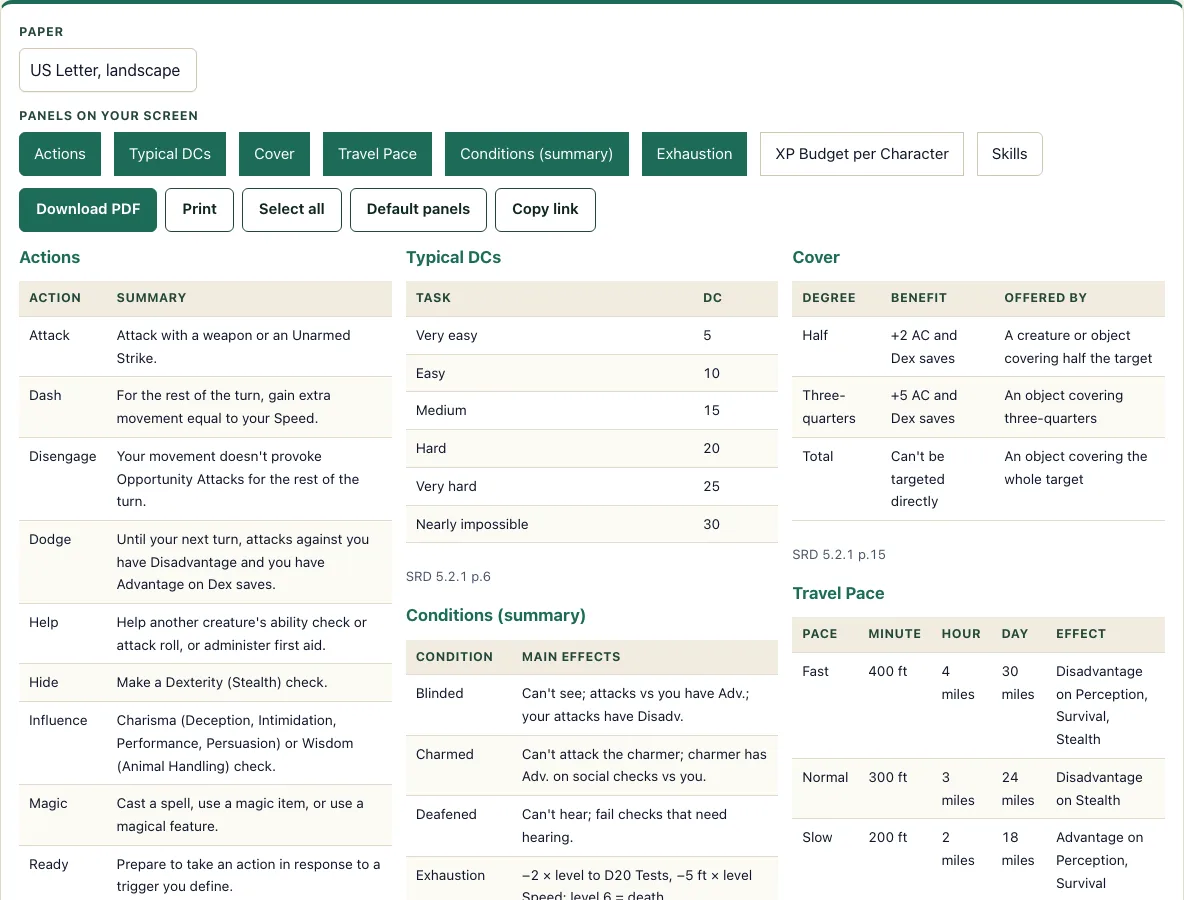1184x900 pixels.
Task: Enable the XP Budget per Character panel
Action: pos(862,154)
